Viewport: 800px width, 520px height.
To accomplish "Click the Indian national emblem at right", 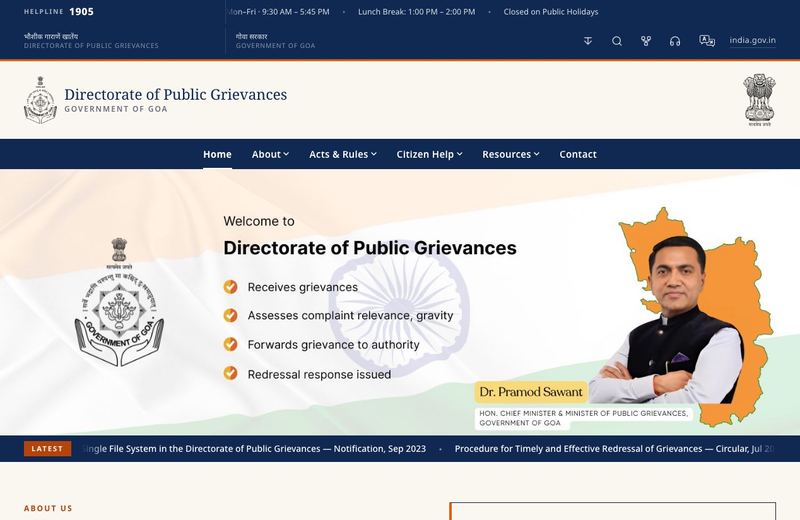I will [759, 100].
